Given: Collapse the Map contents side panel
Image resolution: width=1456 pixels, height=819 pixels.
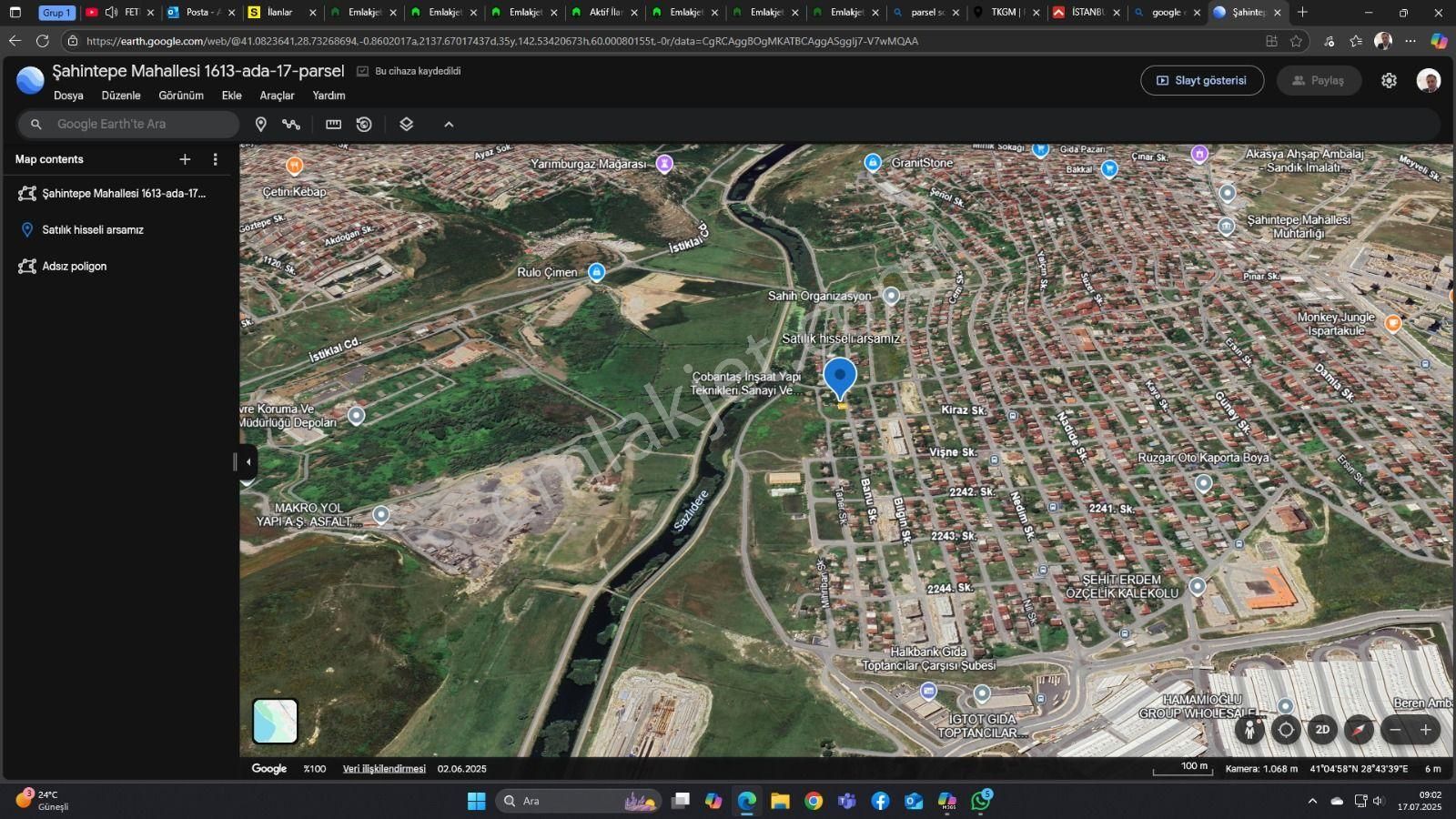Looking at the screenshot, I should pyautogui.click(x=248, y=461).
